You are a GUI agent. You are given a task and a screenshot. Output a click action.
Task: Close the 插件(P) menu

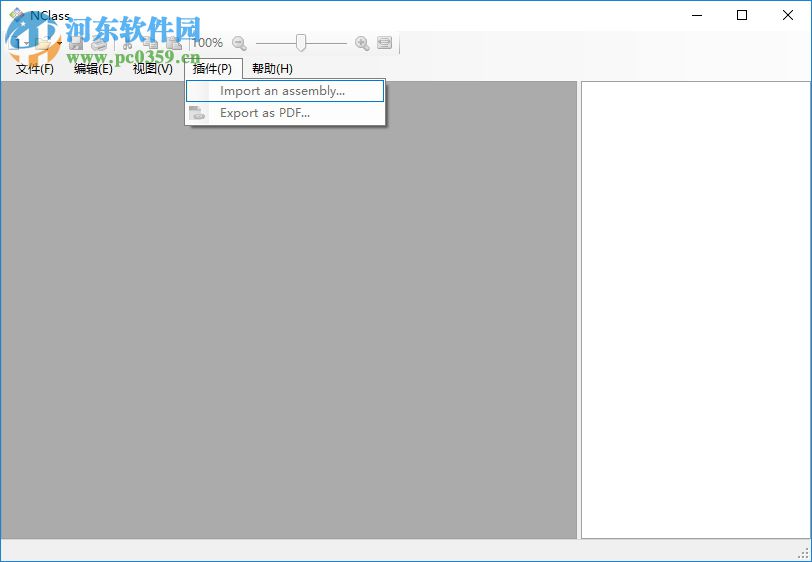click(x=212, y=68)
